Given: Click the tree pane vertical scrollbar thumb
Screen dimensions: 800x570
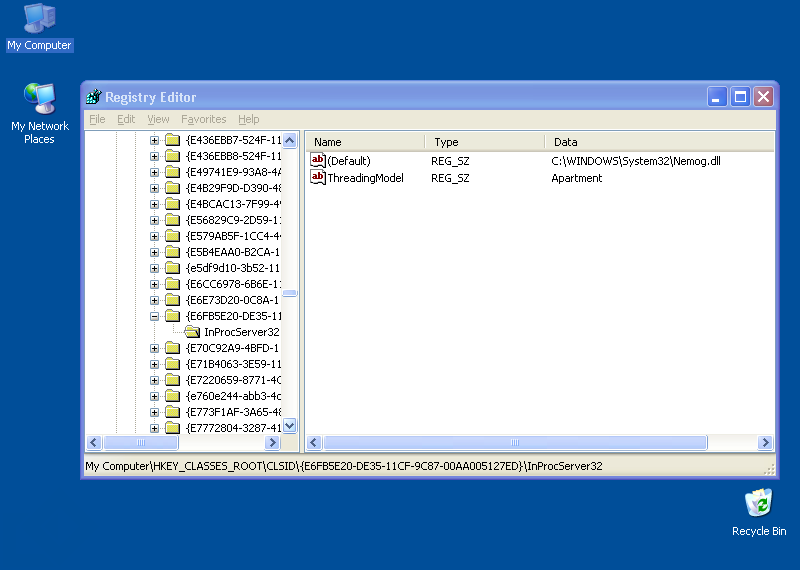Looking at the screenshot, I should coord(289,293).
